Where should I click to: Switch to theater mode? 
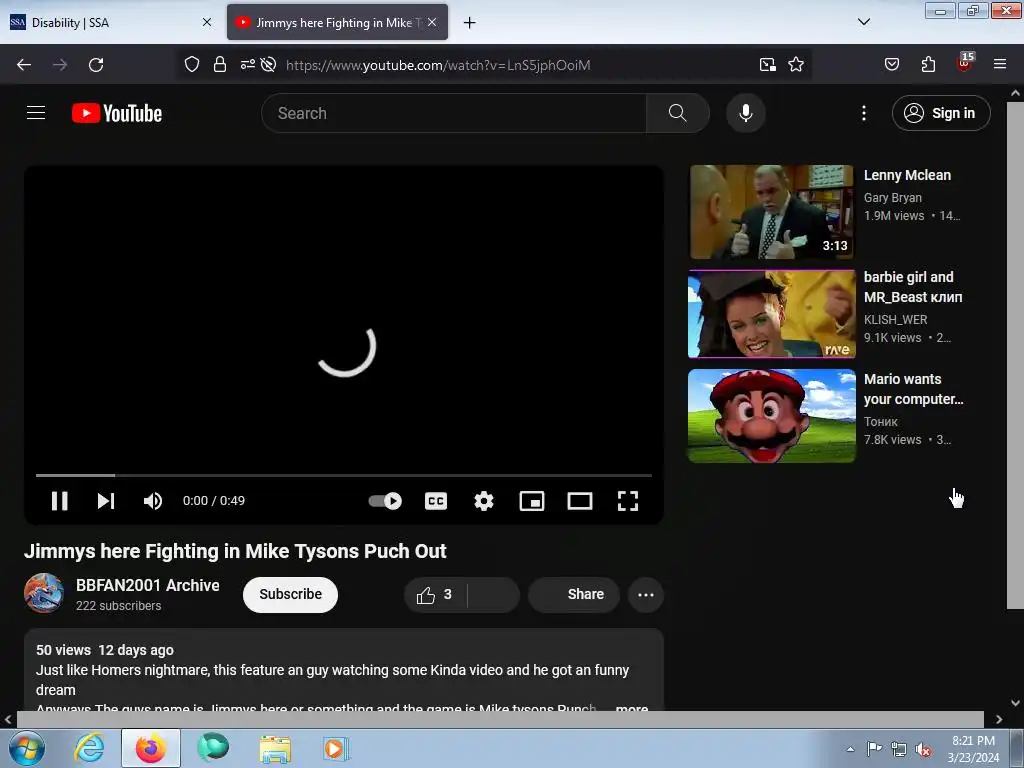pyautogui.click(x=580, y=501)
